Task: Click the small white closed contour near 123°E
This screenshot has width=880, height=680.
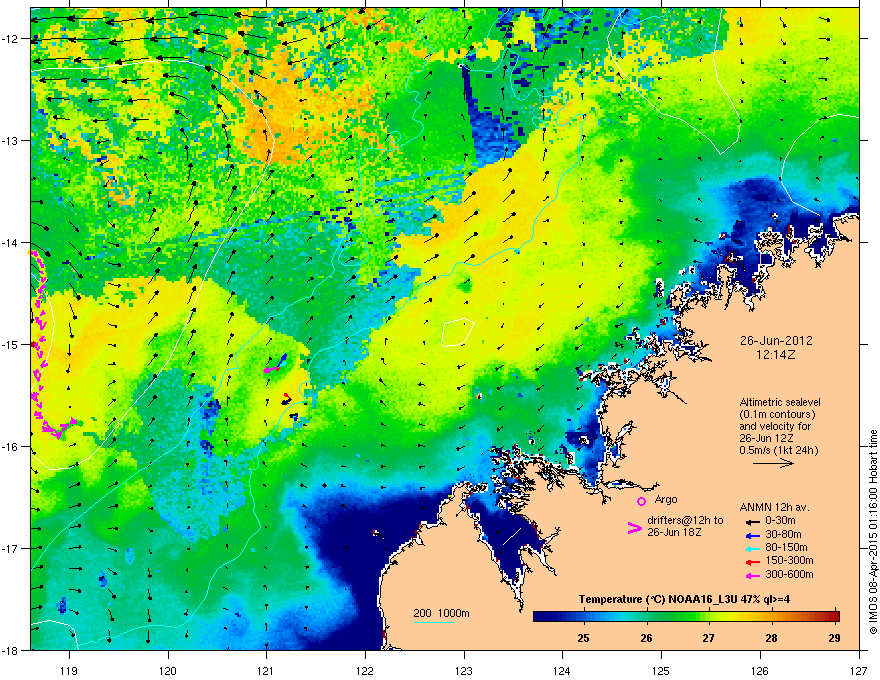Action: [457, 332]
